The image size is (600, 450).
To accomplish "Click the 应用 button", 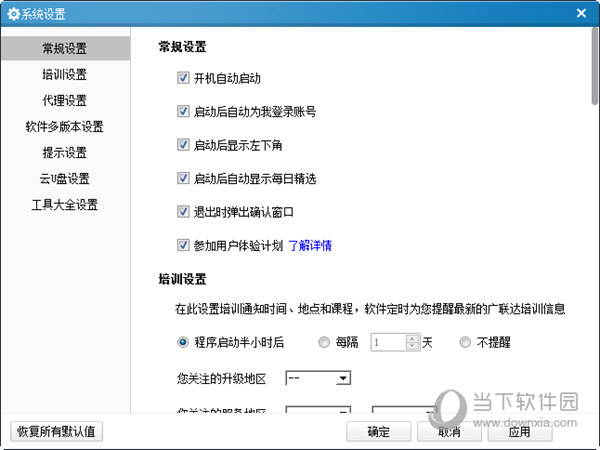I will 520,432.
